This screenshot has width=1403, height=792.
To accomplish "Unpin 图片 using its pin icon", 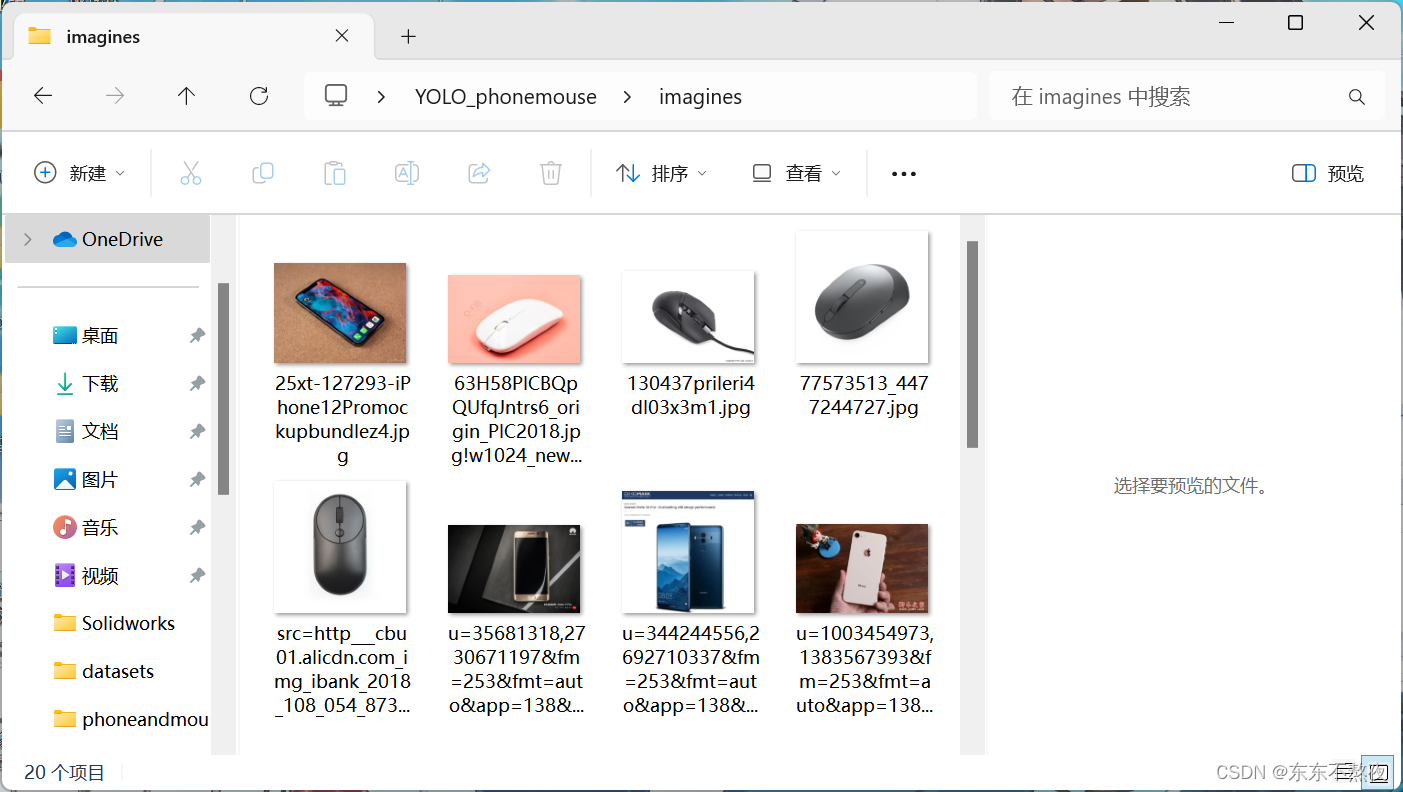I will point(197,480).
